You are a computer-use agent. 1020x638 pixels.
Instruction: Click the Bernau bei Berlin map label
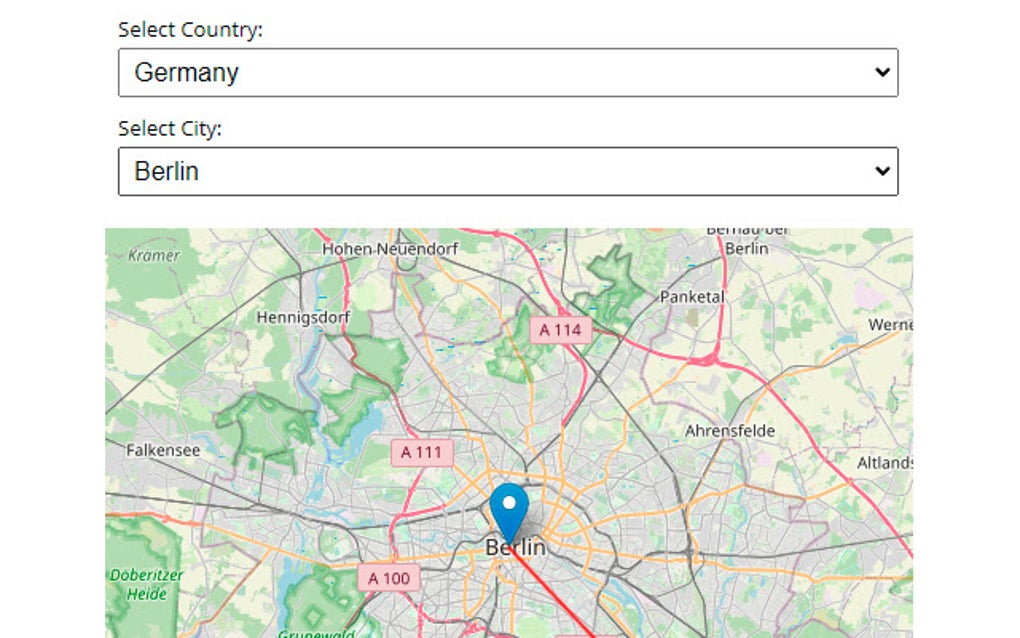tap(746, 238)
